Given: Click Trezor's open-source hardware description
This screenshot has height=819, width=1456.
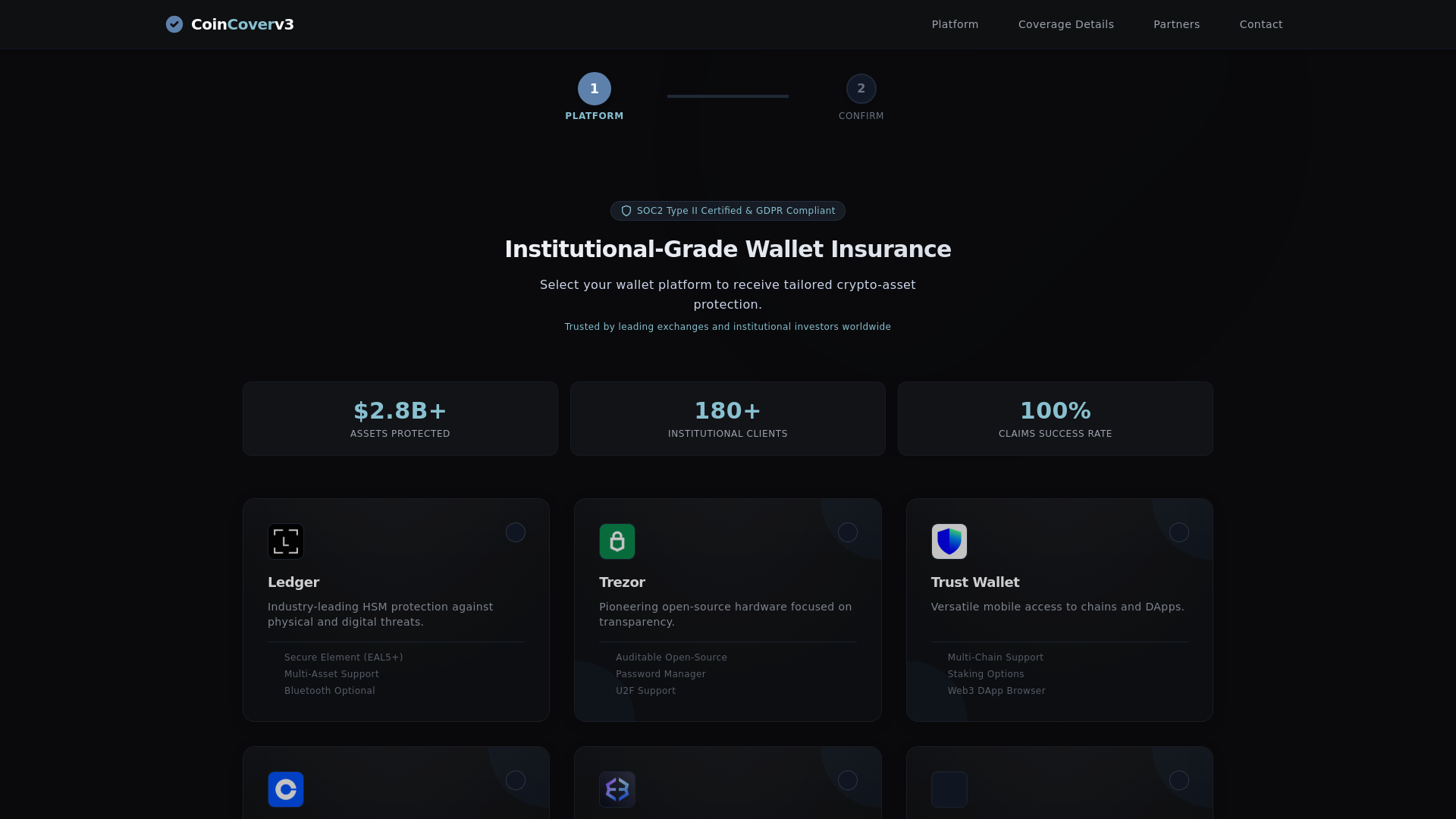Looking at the screenshot, I should pyautogui.click(x=726, y=614).
